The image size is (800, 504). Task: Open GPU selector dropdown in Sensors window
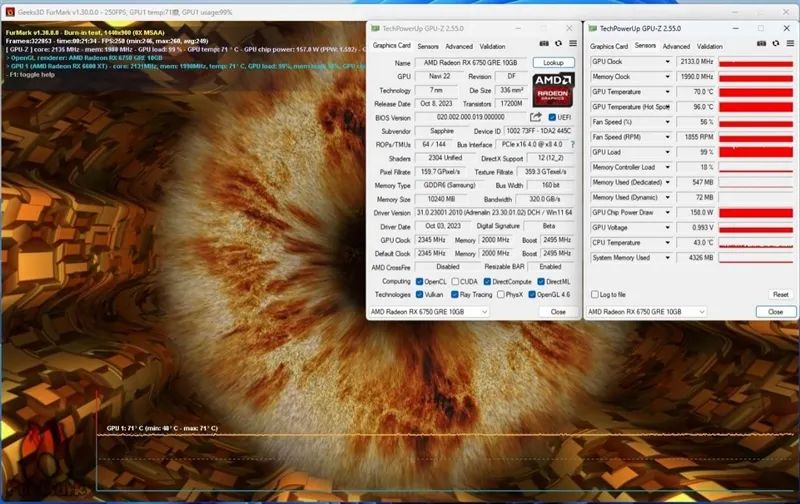coord(646,311)
